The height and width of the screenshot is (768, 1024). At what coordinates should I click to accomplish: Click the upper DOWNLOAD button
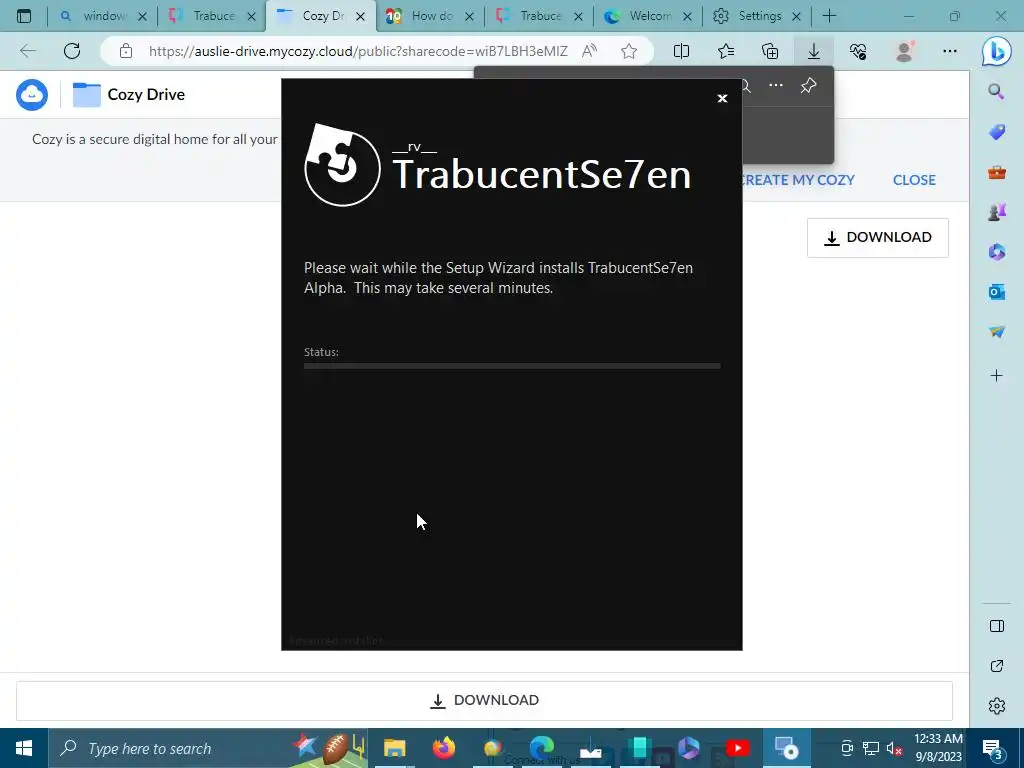(x=878, y=238)
